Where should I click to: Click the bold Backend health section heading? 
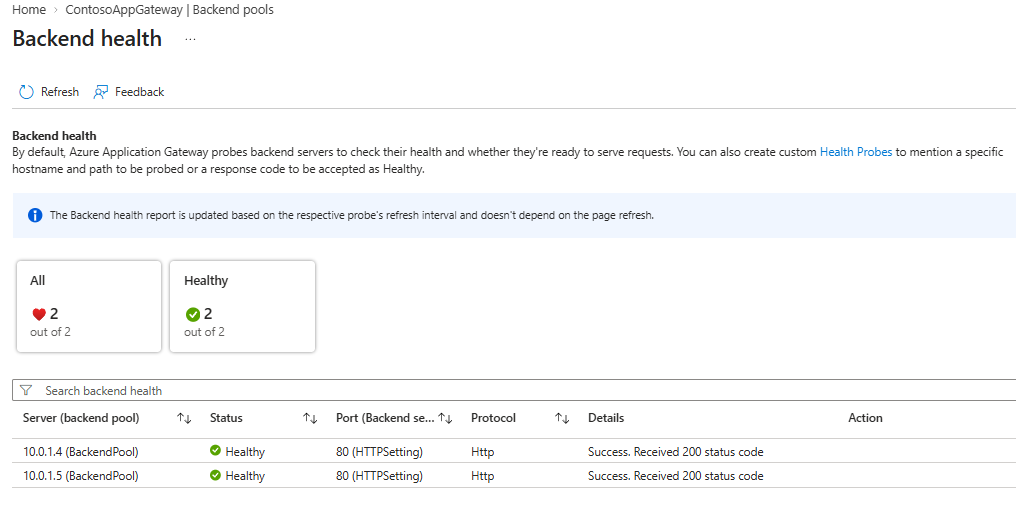pyautogui.click(x=54, y=136)
